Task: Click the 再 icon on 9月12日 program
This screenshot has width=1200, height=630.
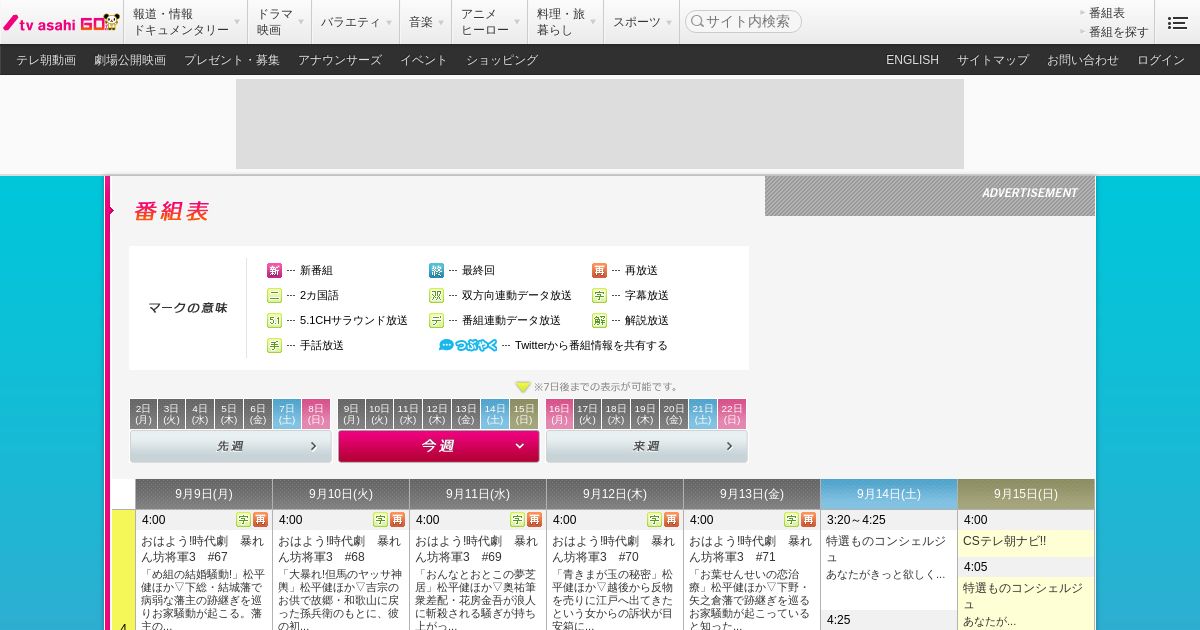Action: coord(671,520)
